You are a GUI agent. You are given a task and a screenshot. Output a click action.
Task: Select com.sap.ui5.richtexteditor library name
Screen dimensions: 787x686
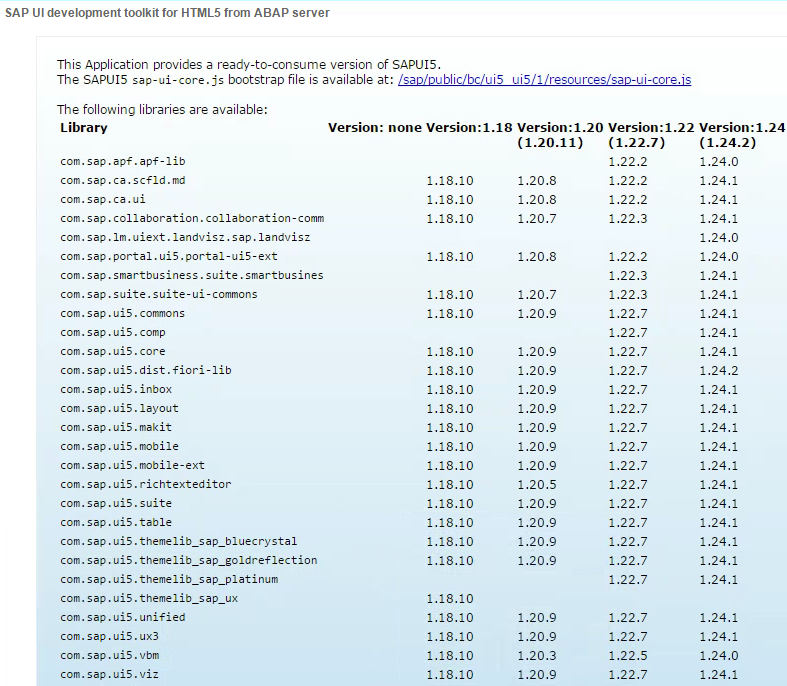[146, 484]
